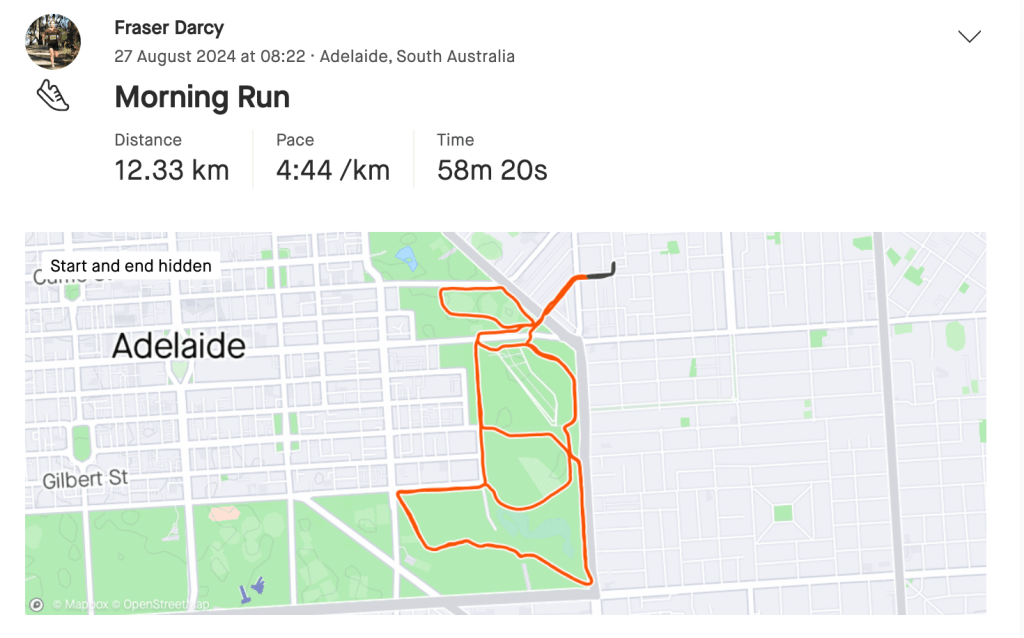Click the "Start and end hidden" label

(x=131, y=266)
